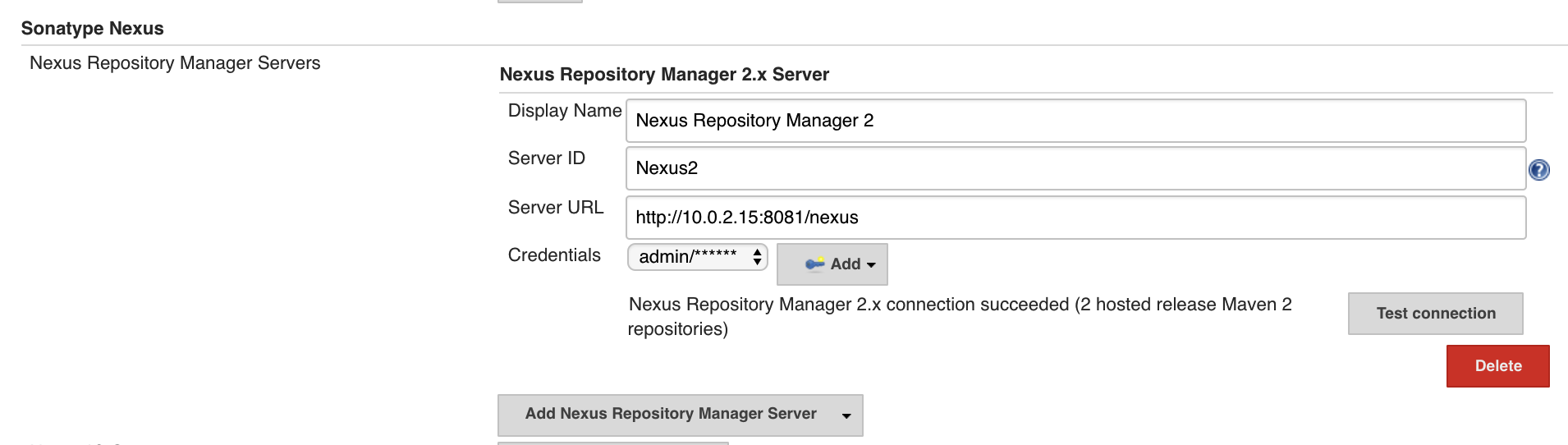Click Add Nexus Repository Manager Server label
This screenshot has width=1568, height=445.
670,414
